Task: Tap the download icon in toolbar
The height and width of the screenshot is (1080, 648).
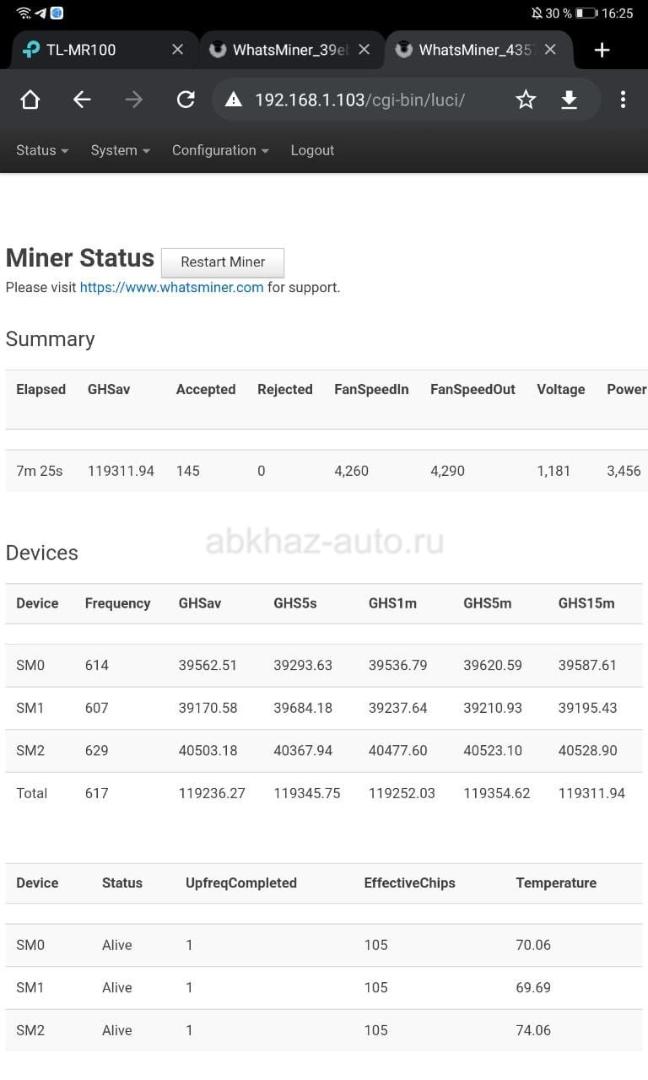Action: [x=569, y=101]
